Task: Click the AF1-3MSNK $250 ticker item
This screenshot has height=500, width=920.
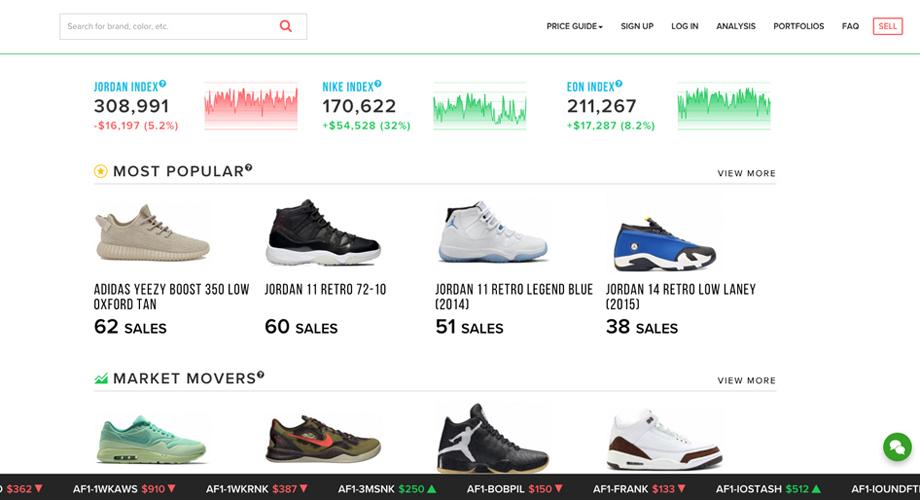Action: point(387,489)
